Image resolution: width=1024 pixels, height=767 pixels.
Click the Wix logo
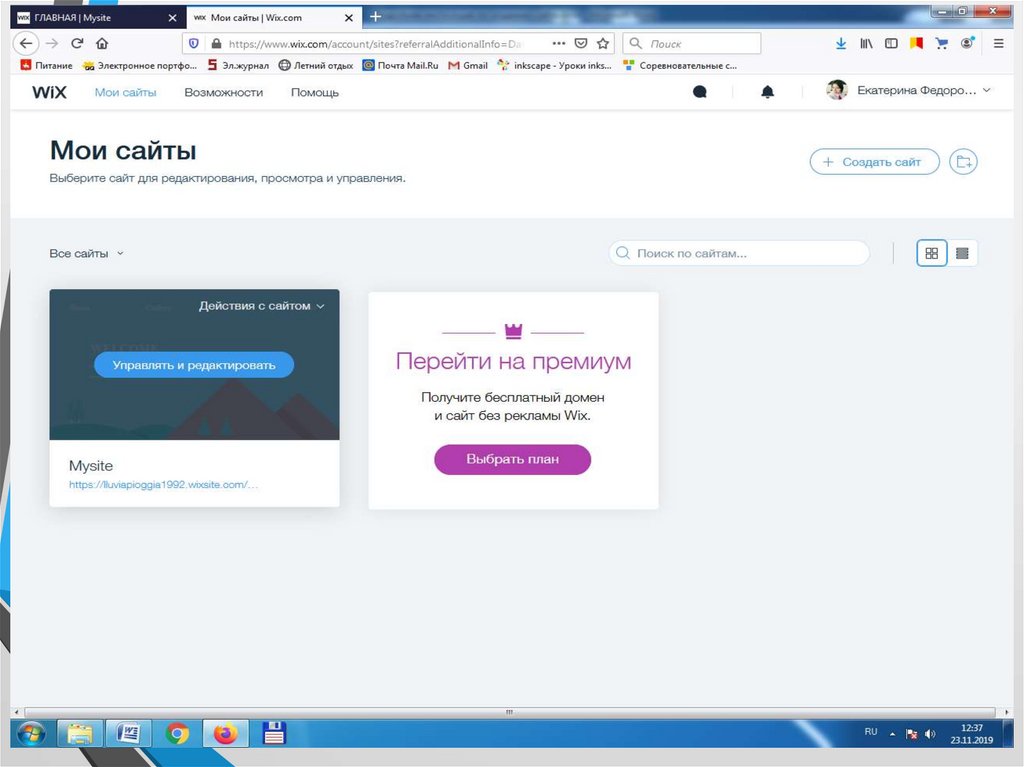[x=49, y=92]
